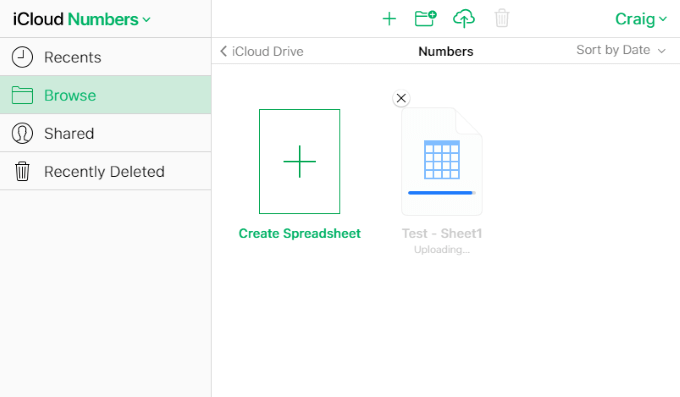Create a new folder with toolbar icon
680x397 pixels.
425,19
